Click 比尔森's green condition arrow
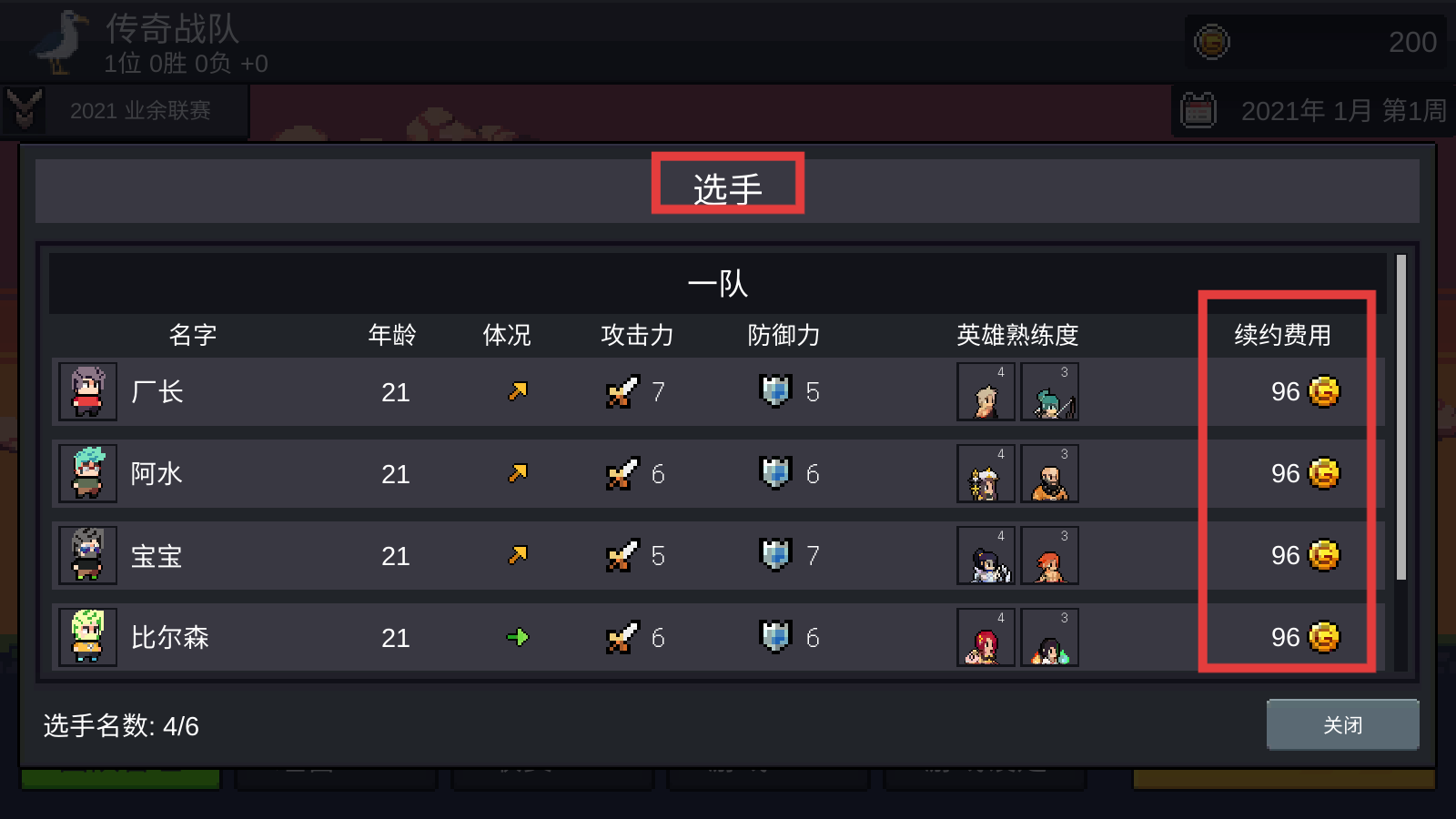The height and width of the screenshot is (819, 1456). [518, 637]
